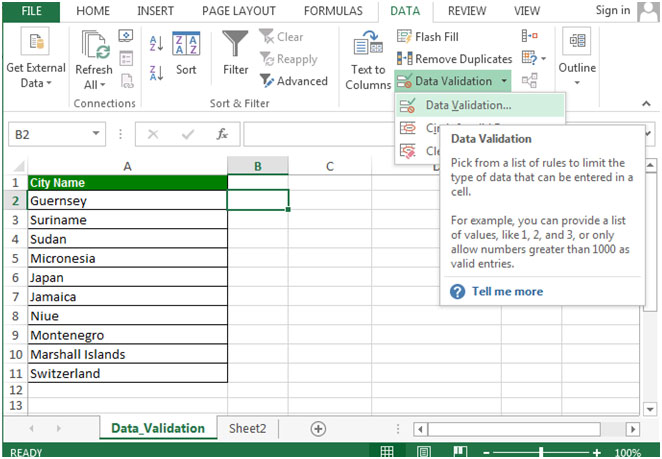The image size is (662, 459).
Task: Click the horizontal scrollbar right arrow
Action: (x=632, y=429)
